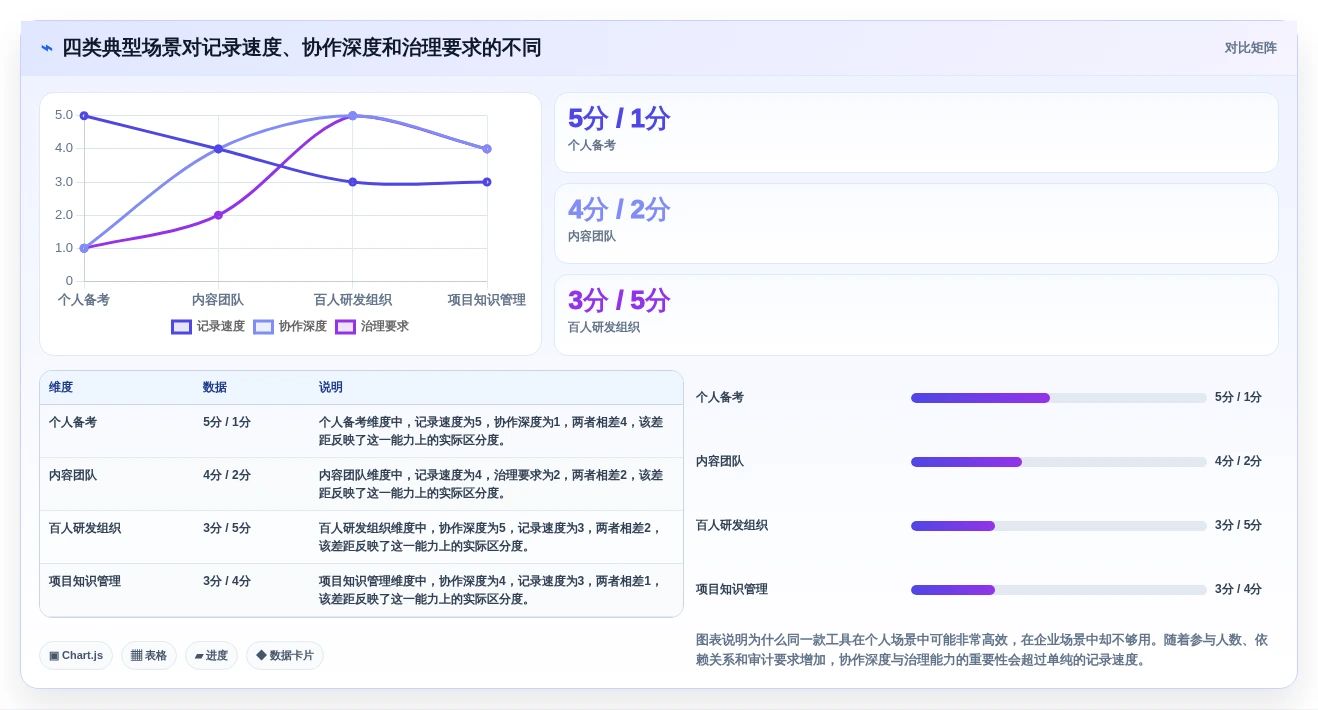The height and width of the screenshot is (710, 1318).
Task: Click the 治理要求 legend label
Action: pyautogui.click(x=384, y=326)
